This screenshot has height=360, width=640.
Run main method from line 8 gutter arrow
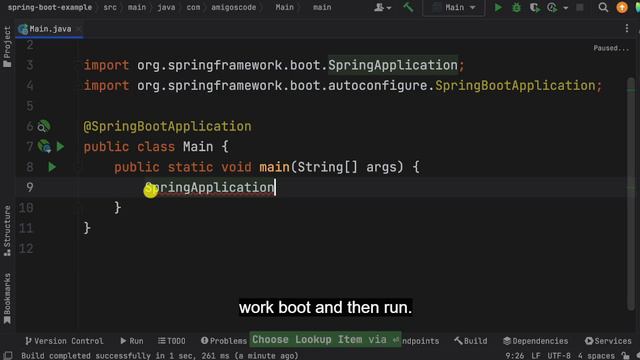coord(52,167)
